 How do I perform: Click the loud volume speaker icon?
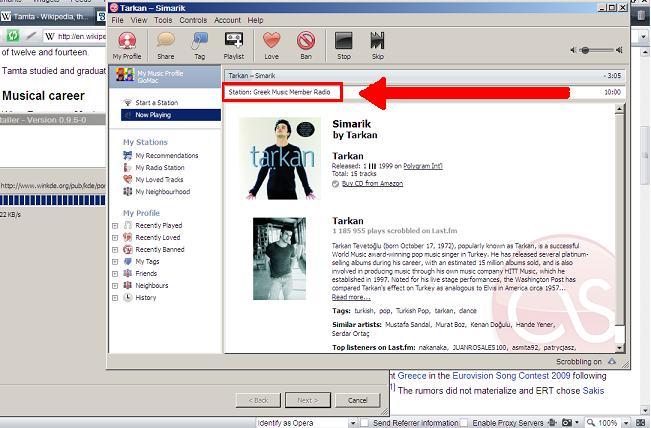(619, 50)
